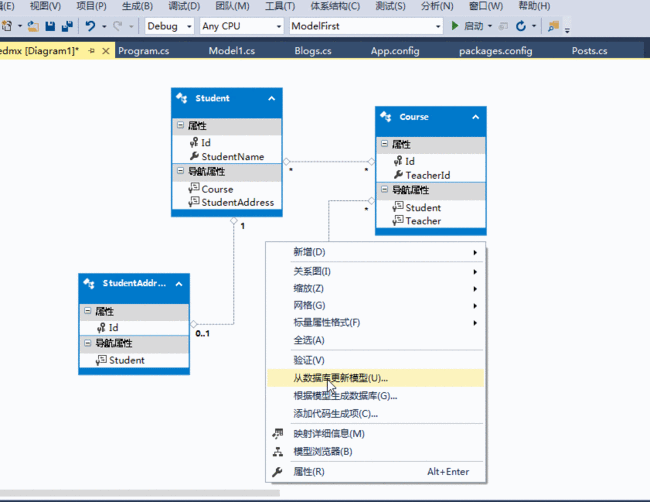The image size is (650, 502).
Task: Open the 工具(T) menu in menu bar
Action: click(280, 6)
